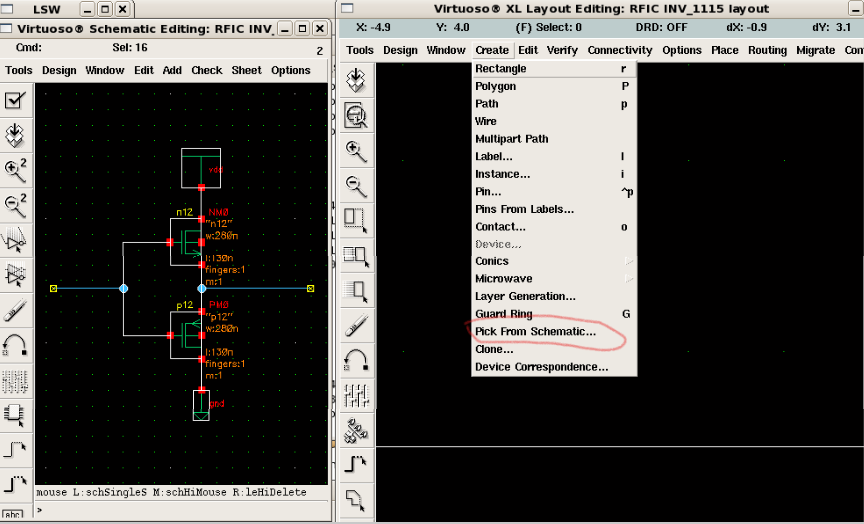864x524 pixels.
Task: Open Property editor icon in schematic toolbar
Action: point(15,380)
